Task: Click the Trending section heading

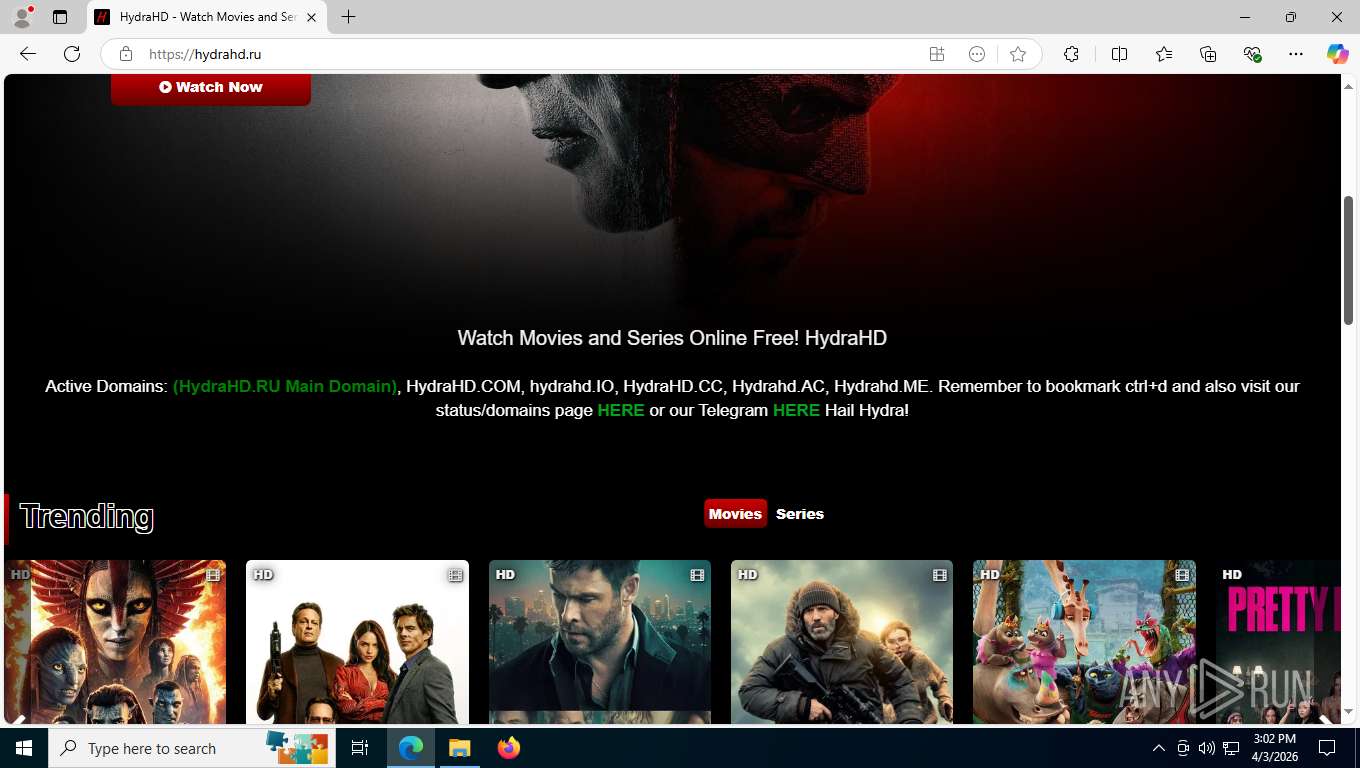Action: [86, 516]
